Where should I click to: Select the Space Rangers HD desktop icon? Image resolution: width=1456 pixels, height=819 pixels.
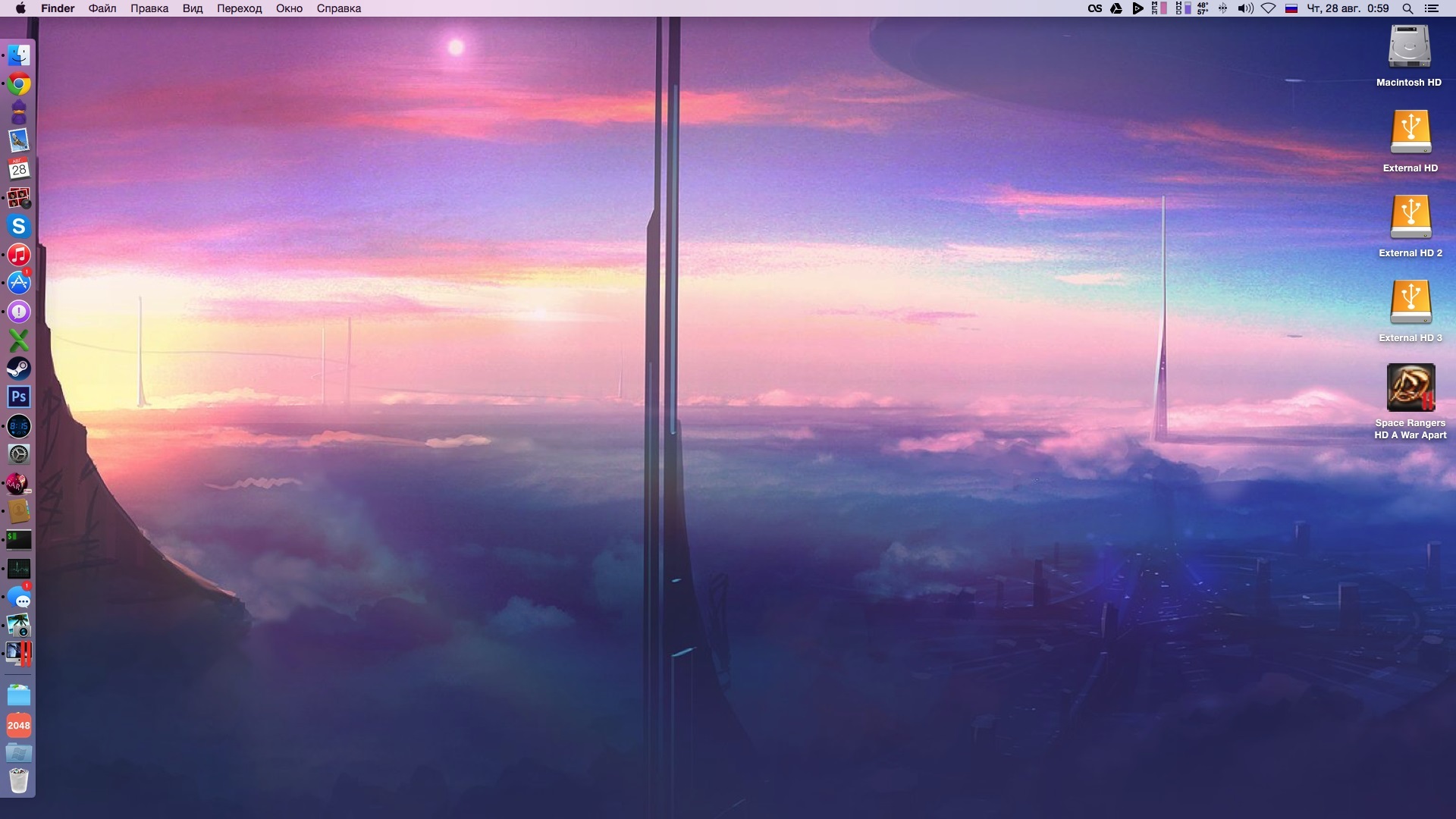pyautogui.click(x=1410, y=388)
